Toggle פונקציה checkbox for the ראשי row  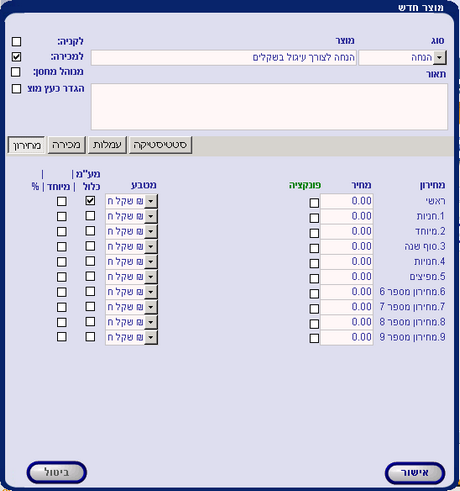pos(314,203)
